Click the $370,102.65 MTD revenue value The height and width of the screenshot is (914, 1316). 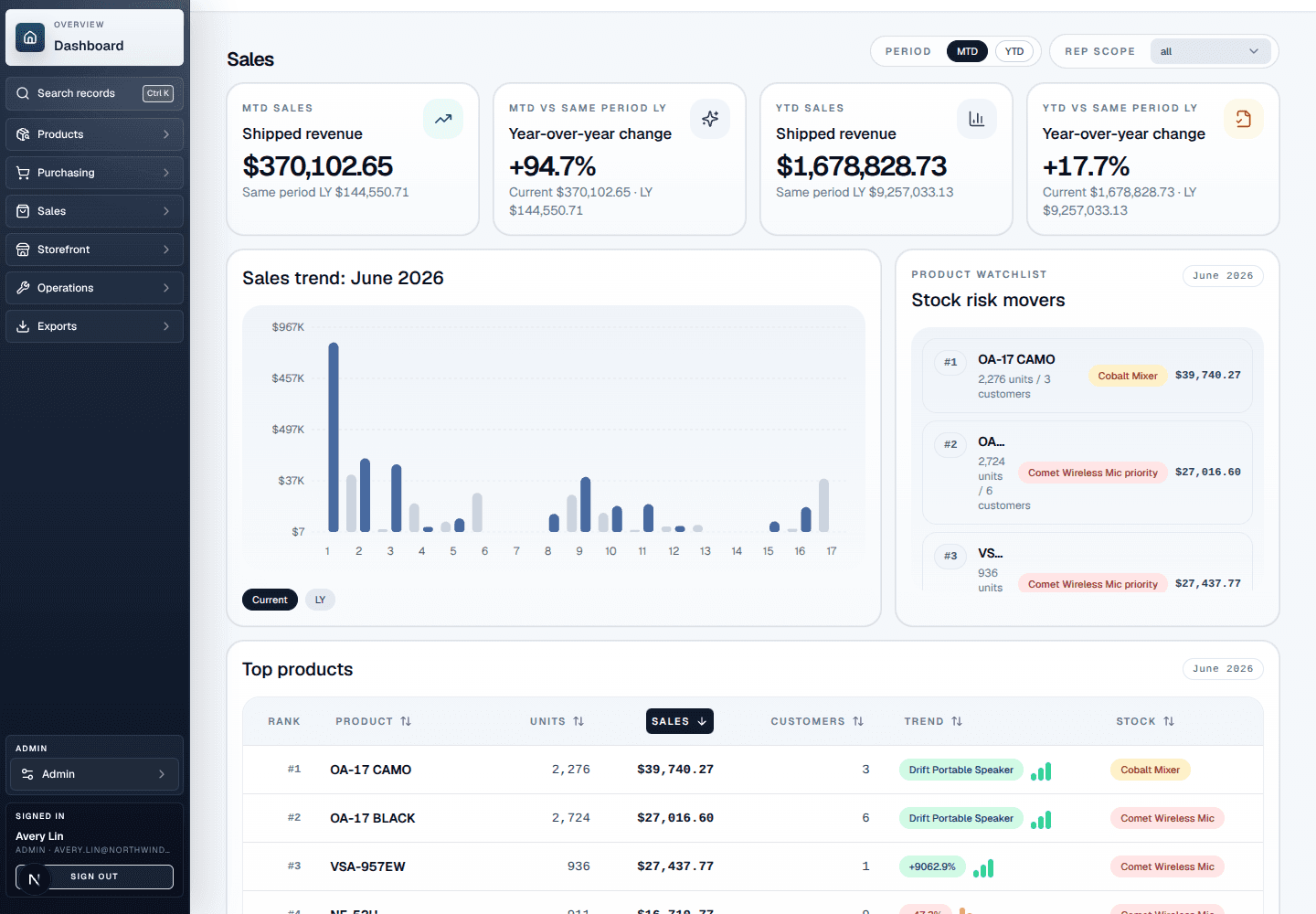[x=317, y=166]
